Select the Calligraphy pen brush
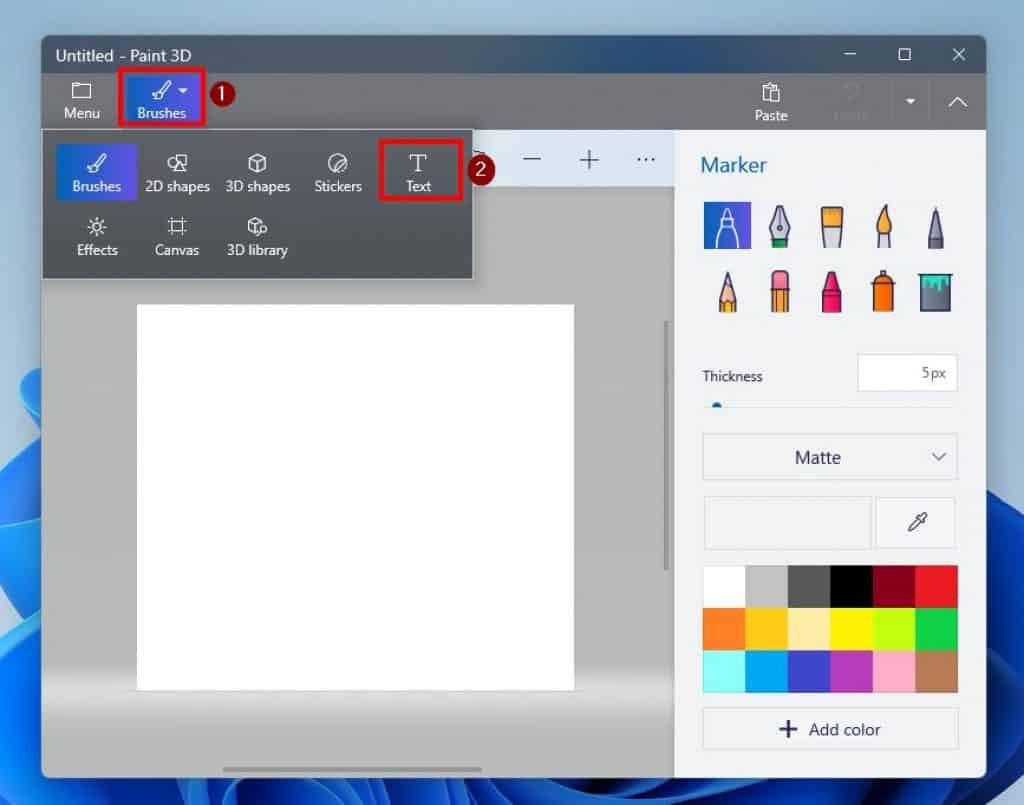Screen dimensions: 1024x805 (x=779, y=226)
